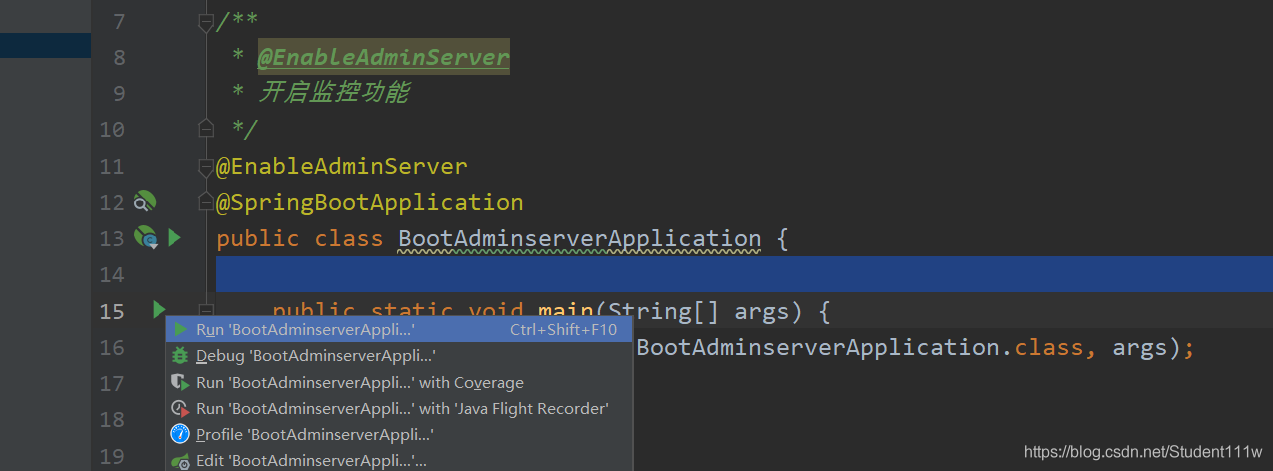
Task: Click 'String[] args' parameter on line 15
Action: point(705,311)
